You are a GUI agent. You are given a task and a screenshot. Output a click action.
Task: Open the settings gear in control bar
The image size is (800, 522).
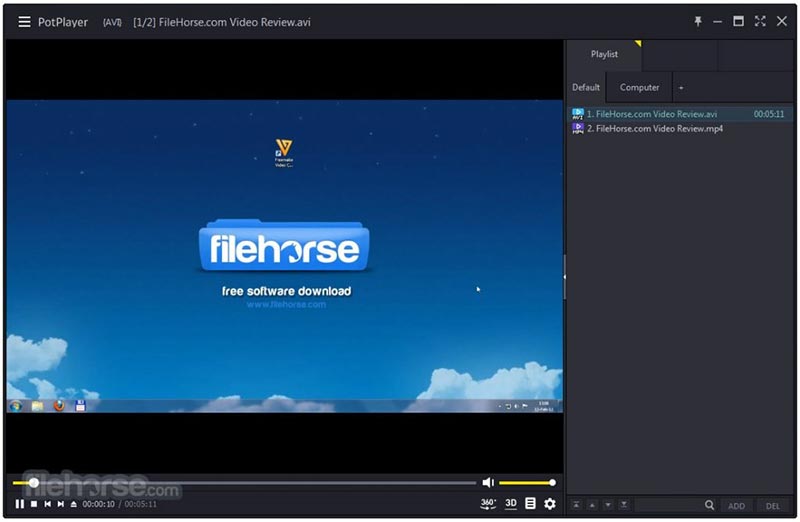549,504
